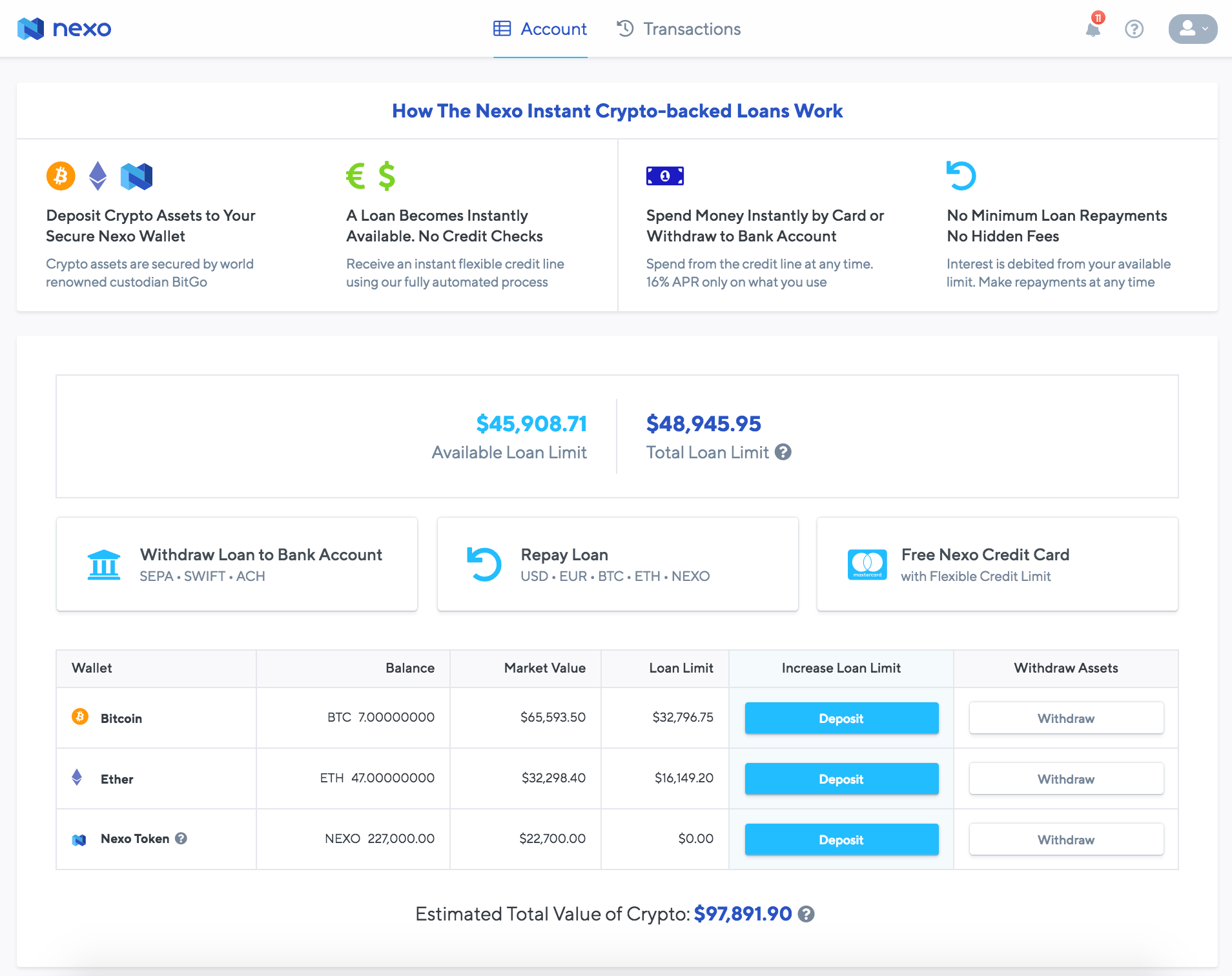Click the green dollar symbol icon
This screenshot has width=1232, height=976.
(387, 176)
